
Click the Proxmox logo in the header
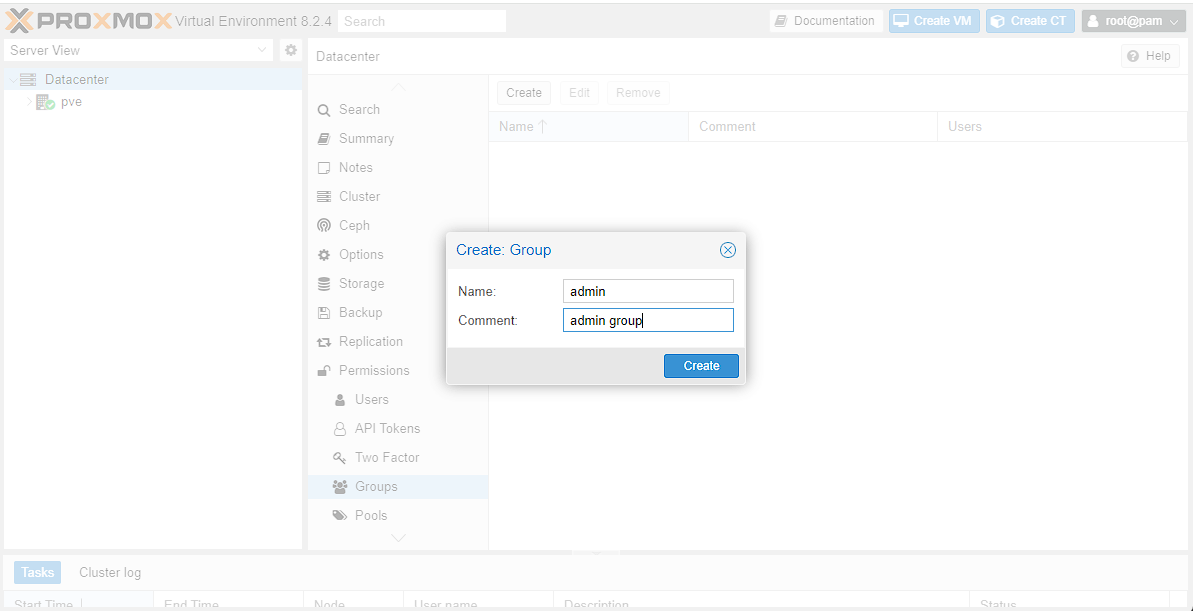[89, 21]
